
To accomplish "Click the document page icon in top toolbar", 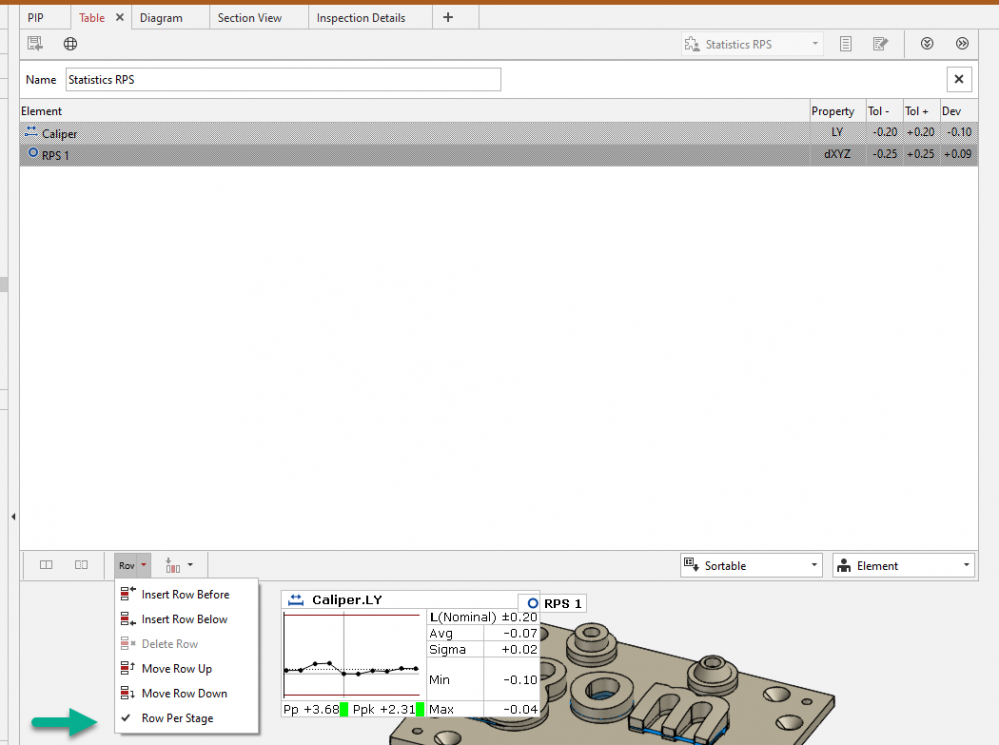I will 845,44.
